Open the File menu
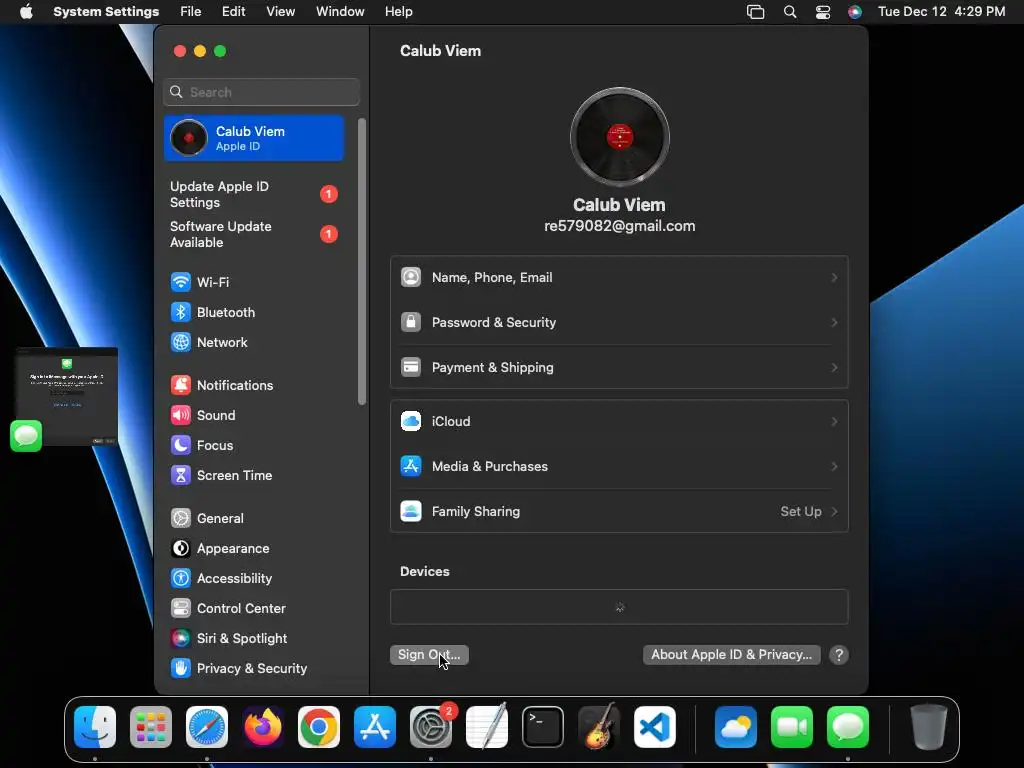 191,12
